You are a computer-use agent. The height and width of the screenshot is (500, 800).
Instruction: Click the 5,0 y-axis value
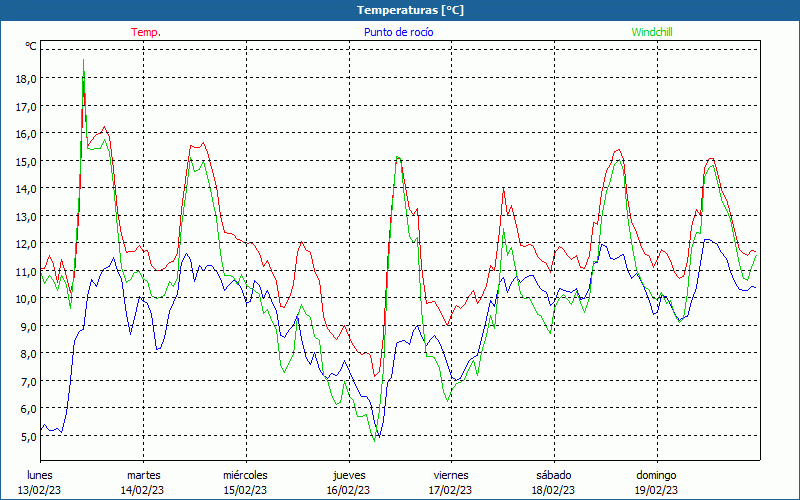click(x=29, y=436)
